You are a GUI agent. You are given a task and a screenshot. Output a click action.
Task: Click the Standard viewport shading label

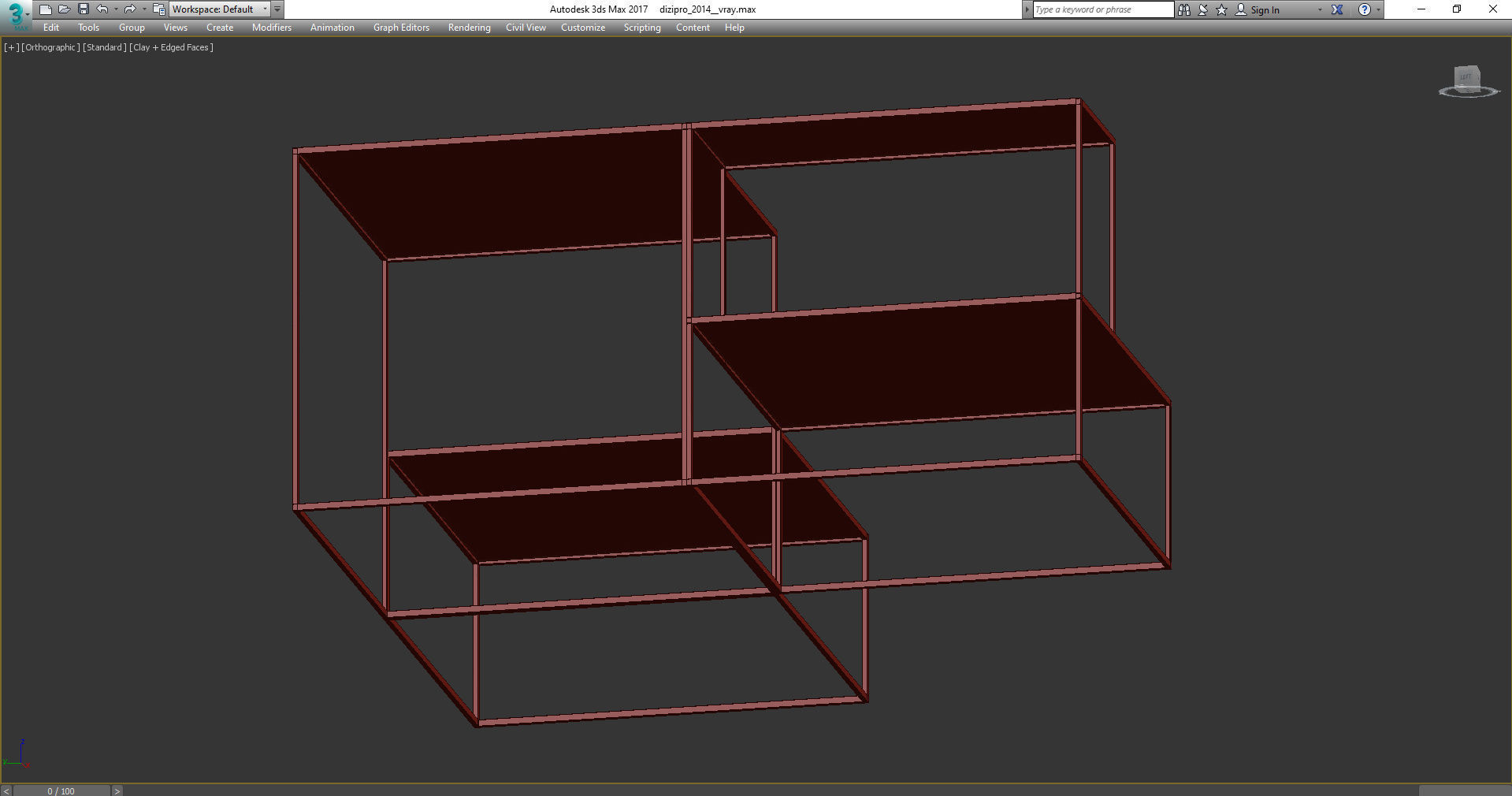[x=104, y=47]
